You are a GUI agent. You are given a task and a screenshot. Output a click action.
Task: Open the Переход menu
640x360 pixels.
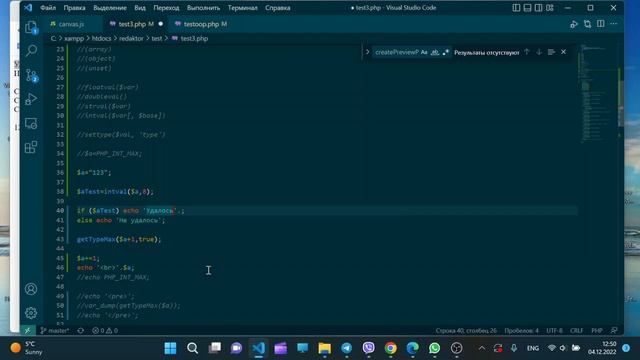coord(166,8)
